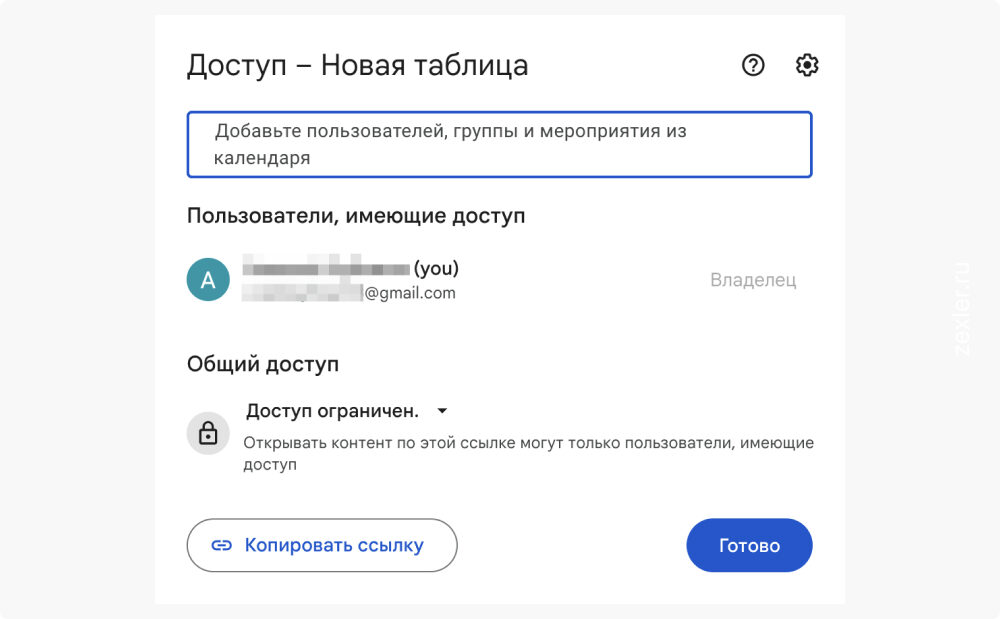Screen dimensions: 1000x619
Task: Click the 'Владелец' role label
Action: 753,280
